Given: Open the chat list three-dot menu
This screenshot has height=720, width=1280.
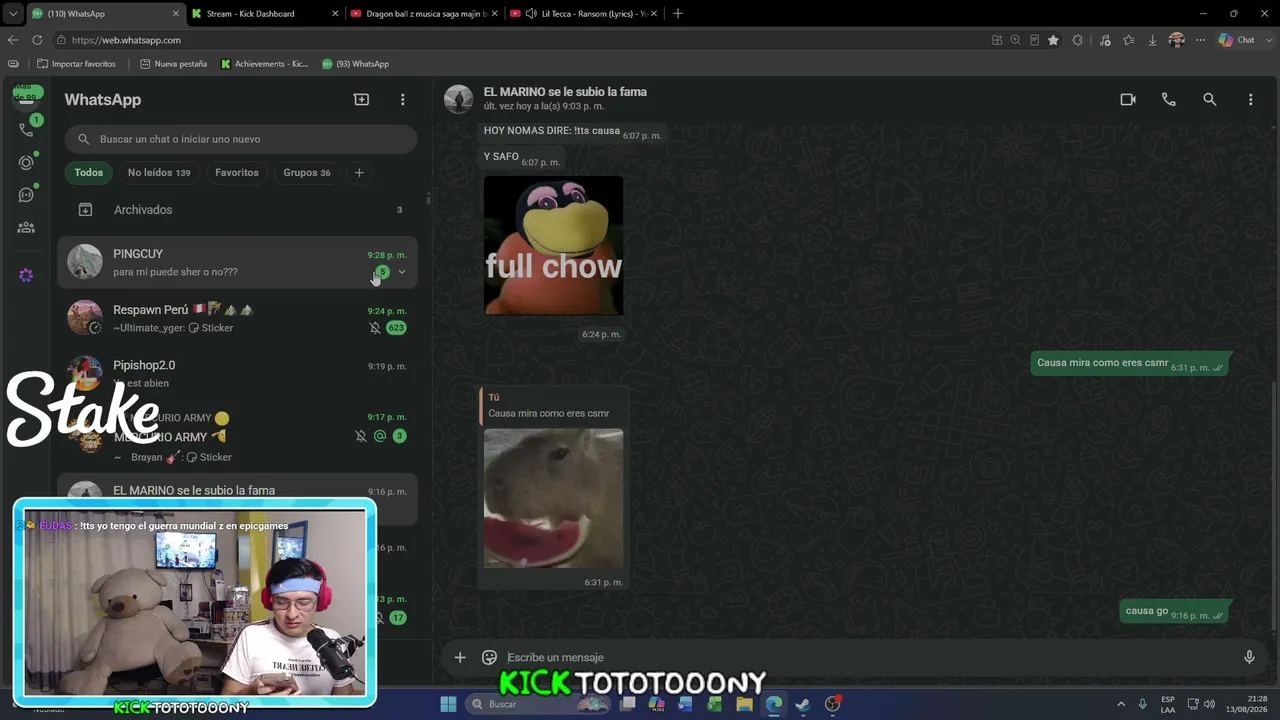Looking at the screenshot, I should pos(403,100).
